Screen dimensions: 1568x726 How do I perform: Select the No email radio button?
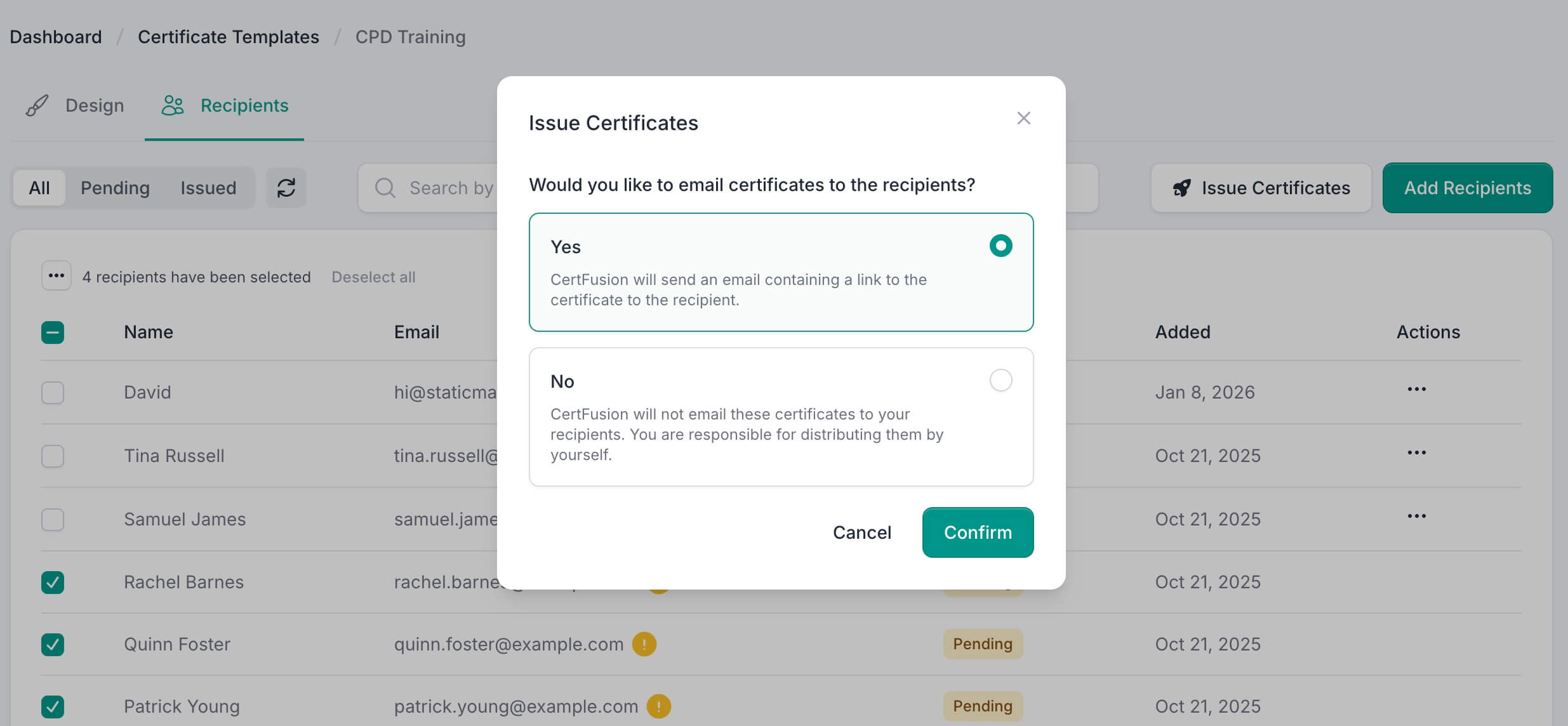1000,381
